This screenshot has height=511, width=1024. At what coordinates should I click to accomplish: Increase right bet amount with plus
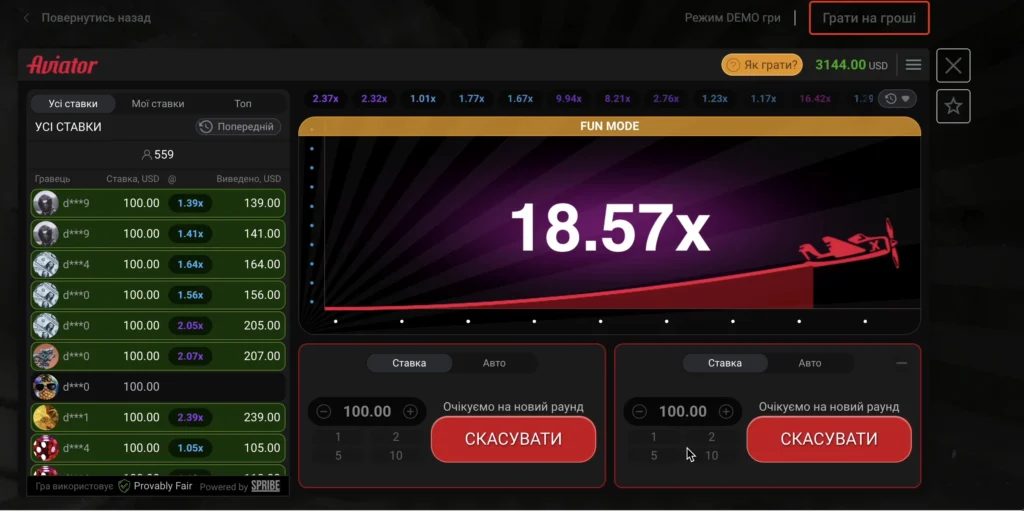coord(726,411)
